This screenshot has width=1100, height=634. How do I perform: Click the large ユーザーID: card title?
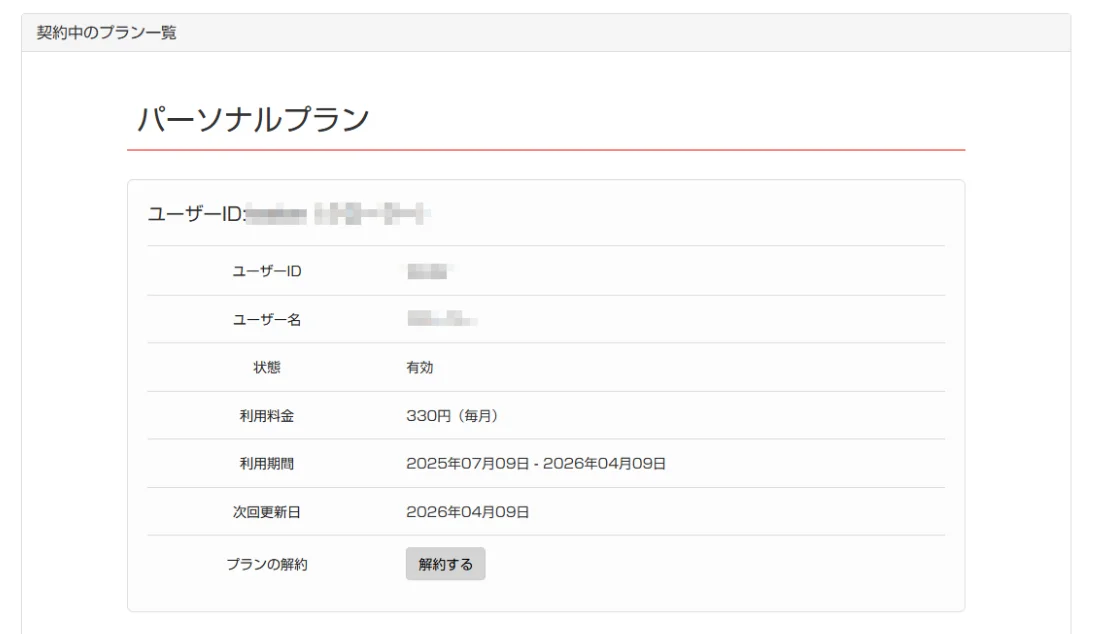click(x=196, y=213)
